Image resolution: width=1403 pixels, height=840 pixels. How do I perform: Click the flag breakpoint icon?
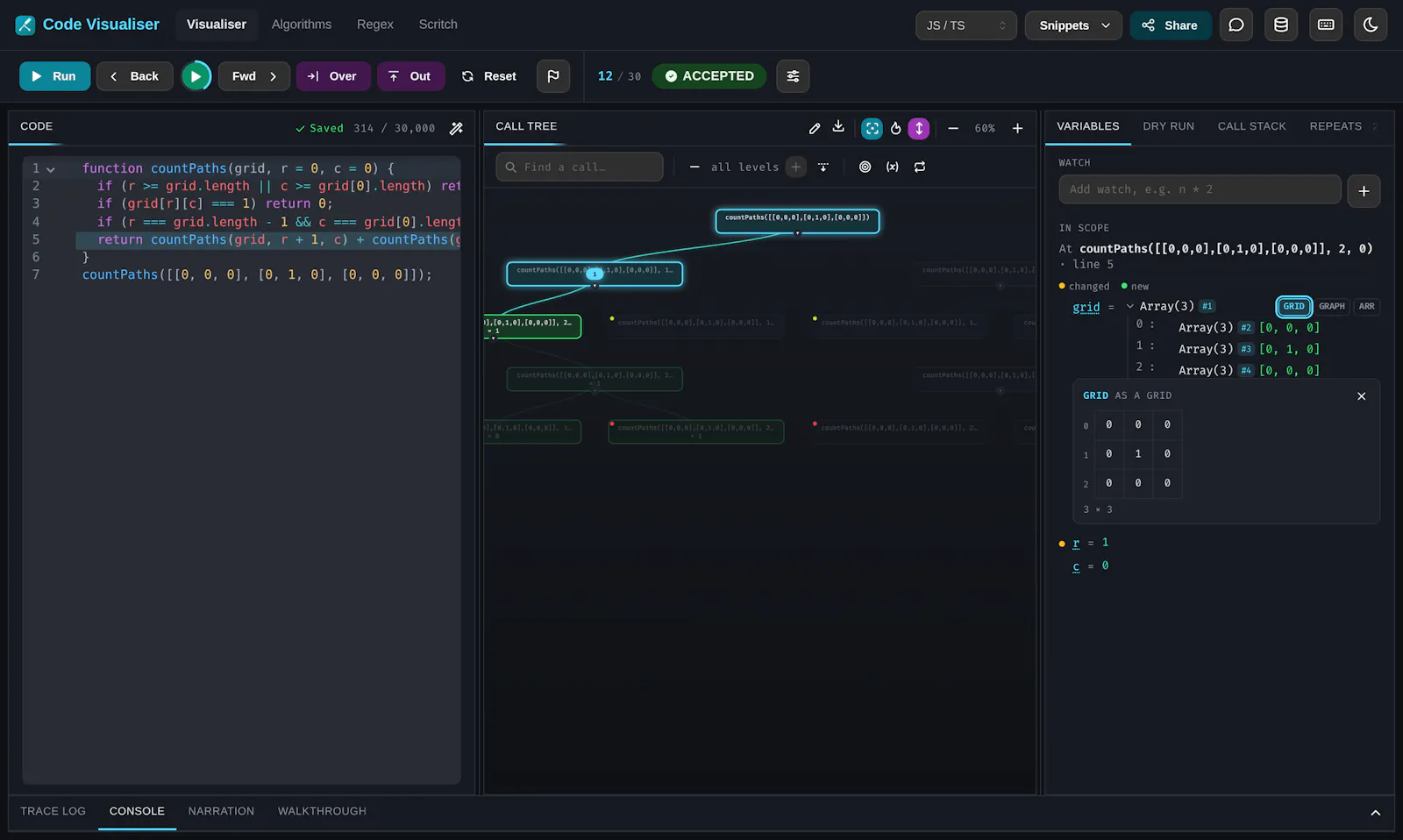tap(553, 76)
